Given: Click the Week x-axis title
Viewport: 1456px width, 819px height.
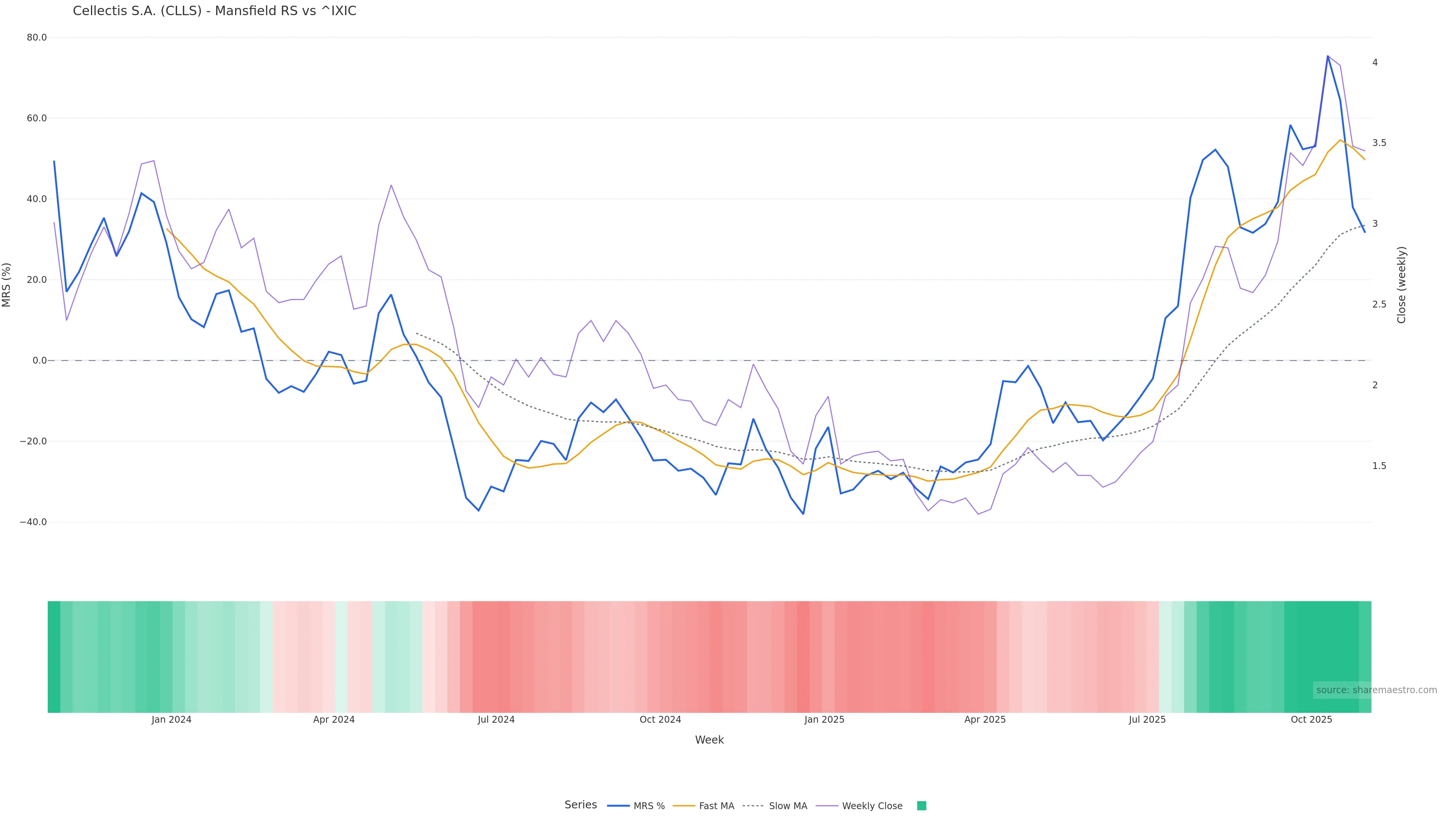Looking at the screenshot, I should click(x=709, y=741).
